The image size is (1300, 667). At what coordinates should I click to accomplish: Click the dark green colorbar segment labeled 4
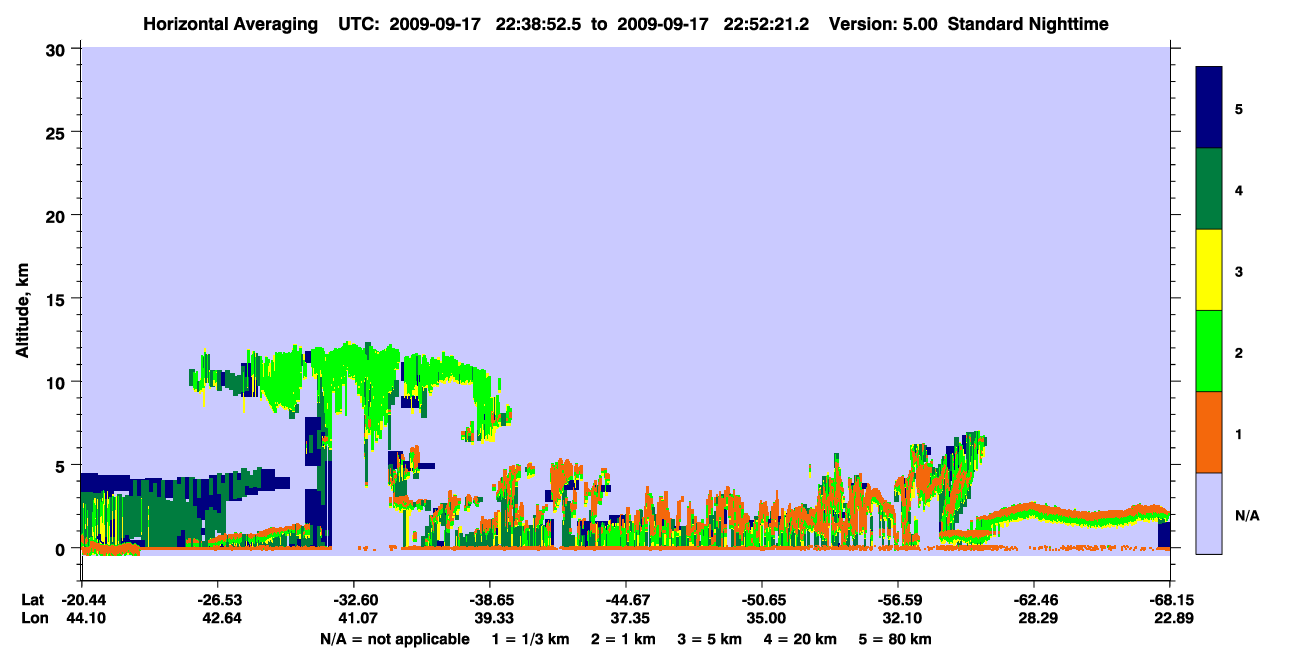pos(1209,189)
